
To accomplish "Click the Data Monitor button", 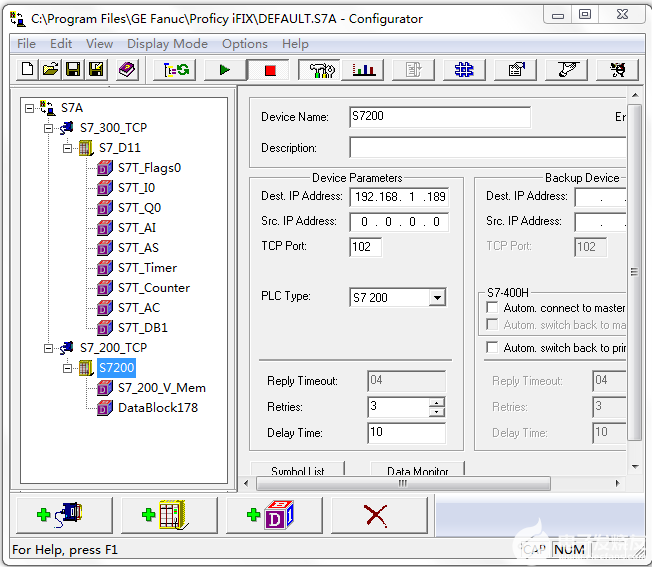I will click(x=417, y=469).
